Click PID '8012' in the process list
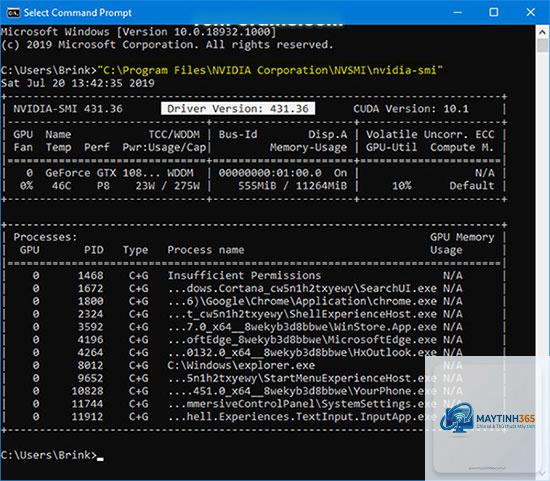Image resolution: width=550 pixels, height=481 pixels. [x=90, y=366]
